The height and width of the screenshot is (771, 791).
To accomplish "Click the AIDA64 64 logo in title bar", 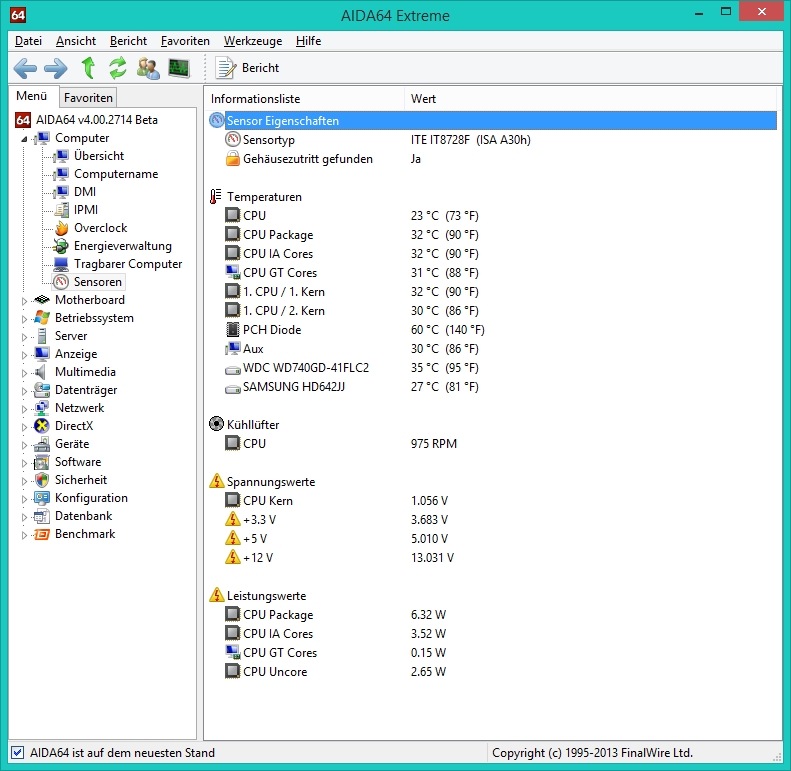I will 18,15.
